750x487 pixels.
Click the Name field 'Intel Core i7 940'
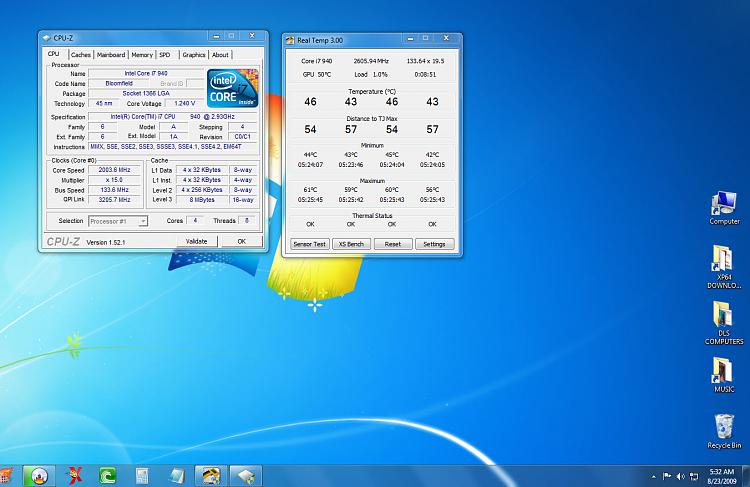coord(146,73)
